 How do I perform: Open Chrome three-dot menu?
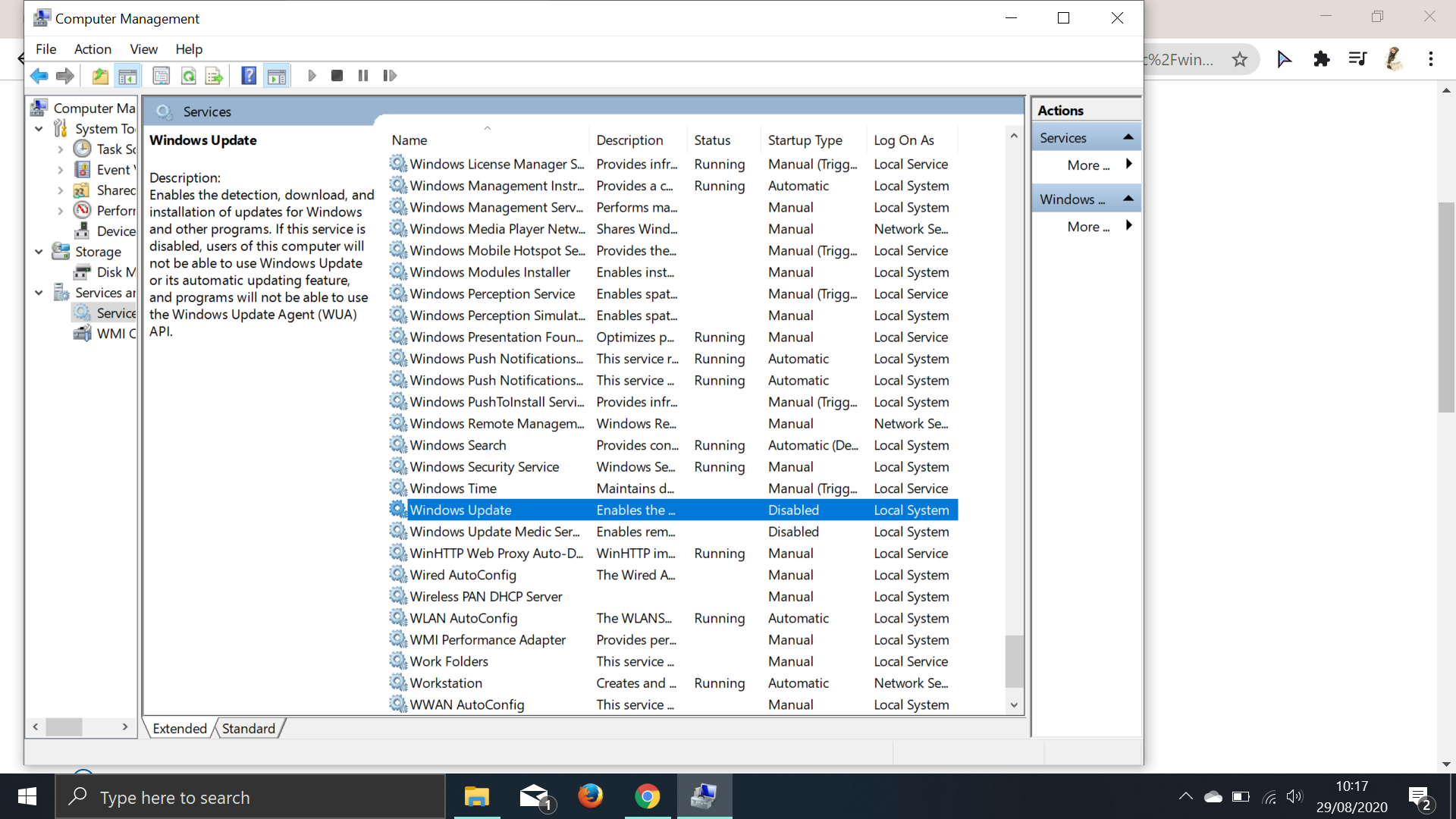click(x=1431, y=59)
